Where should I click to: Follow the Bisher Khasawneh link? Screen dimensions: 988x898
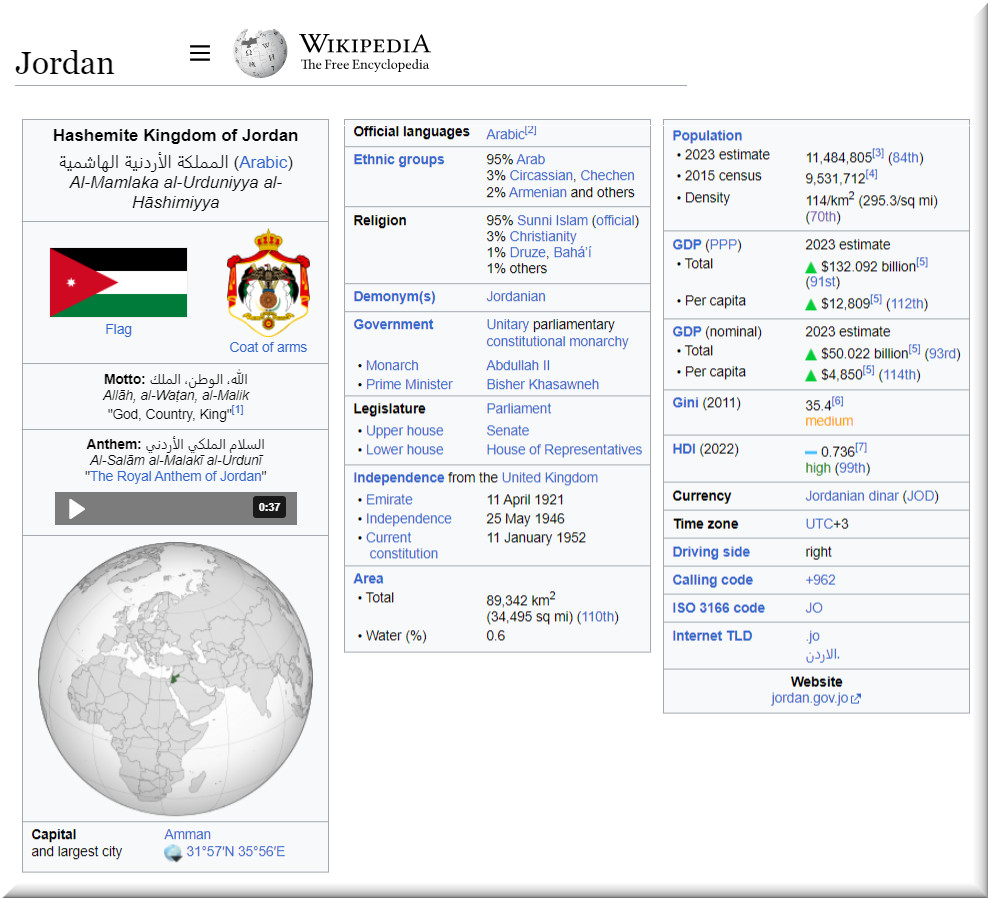point(542,384)
